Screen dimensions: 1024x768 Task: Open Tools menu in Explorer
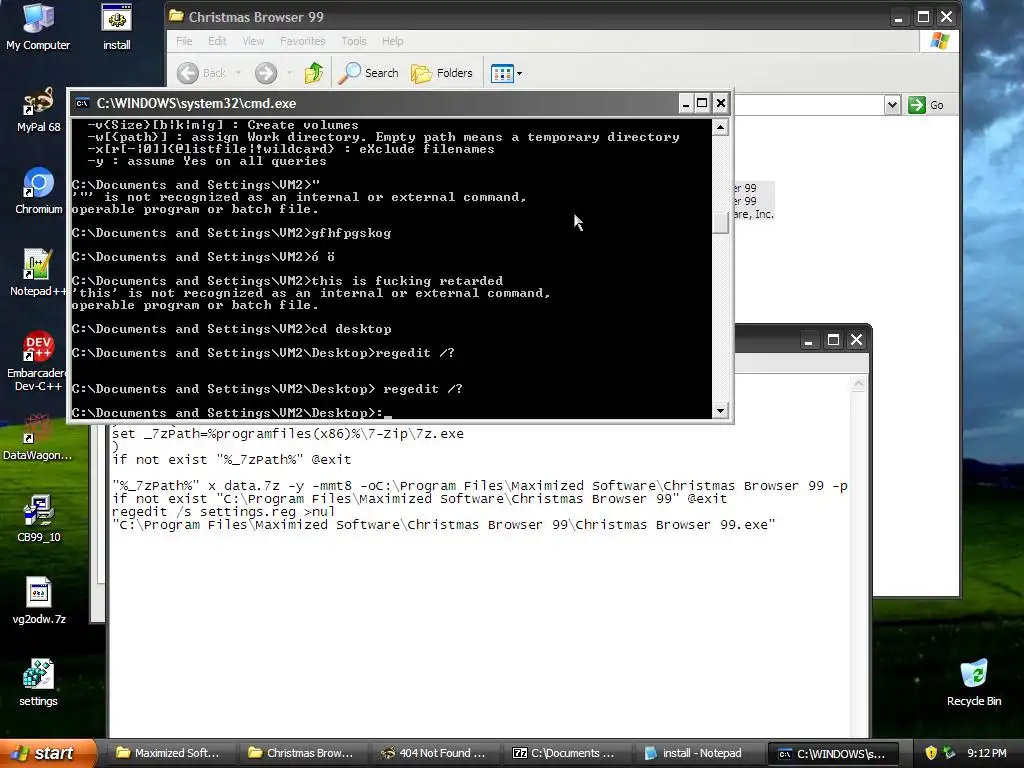tap(354, 41)
